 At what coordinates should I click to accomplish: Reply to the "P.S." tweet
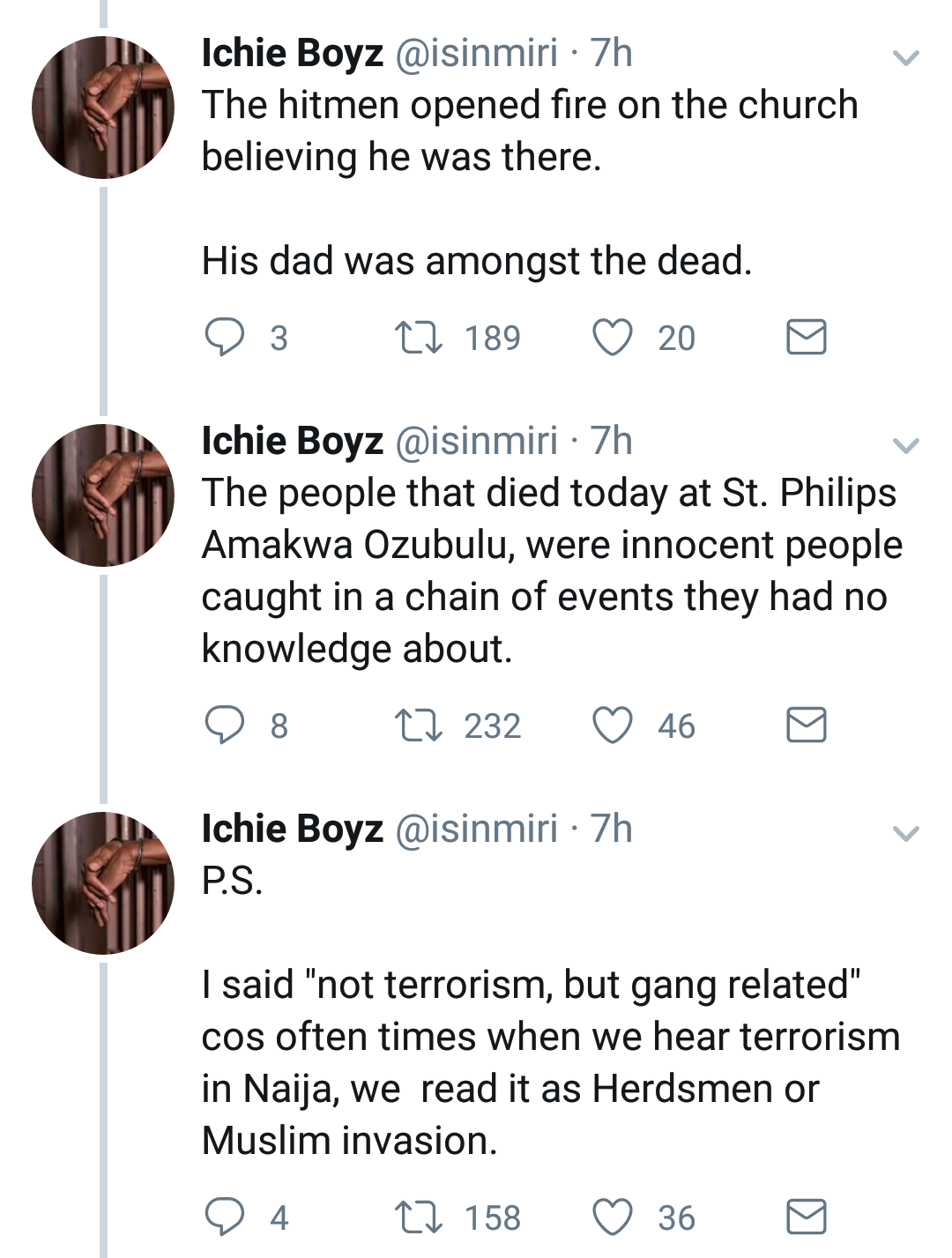225,1217
